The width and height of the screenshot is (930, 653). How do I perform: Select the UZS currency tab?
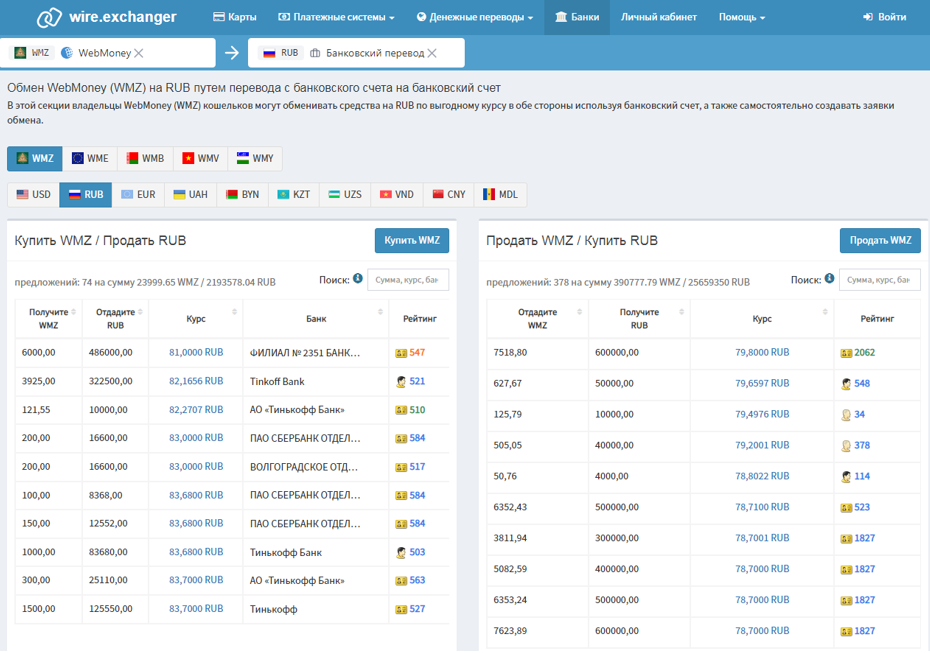point(345,195)
